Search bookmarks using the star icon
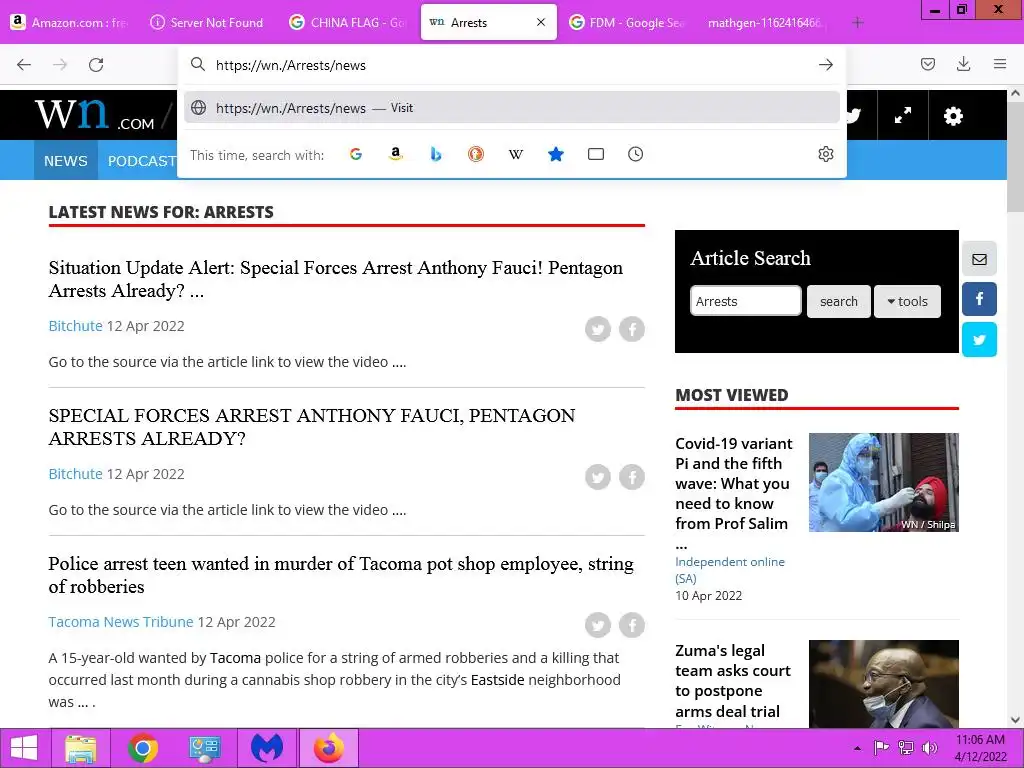 pyautogui.click(x=556, y=154)
